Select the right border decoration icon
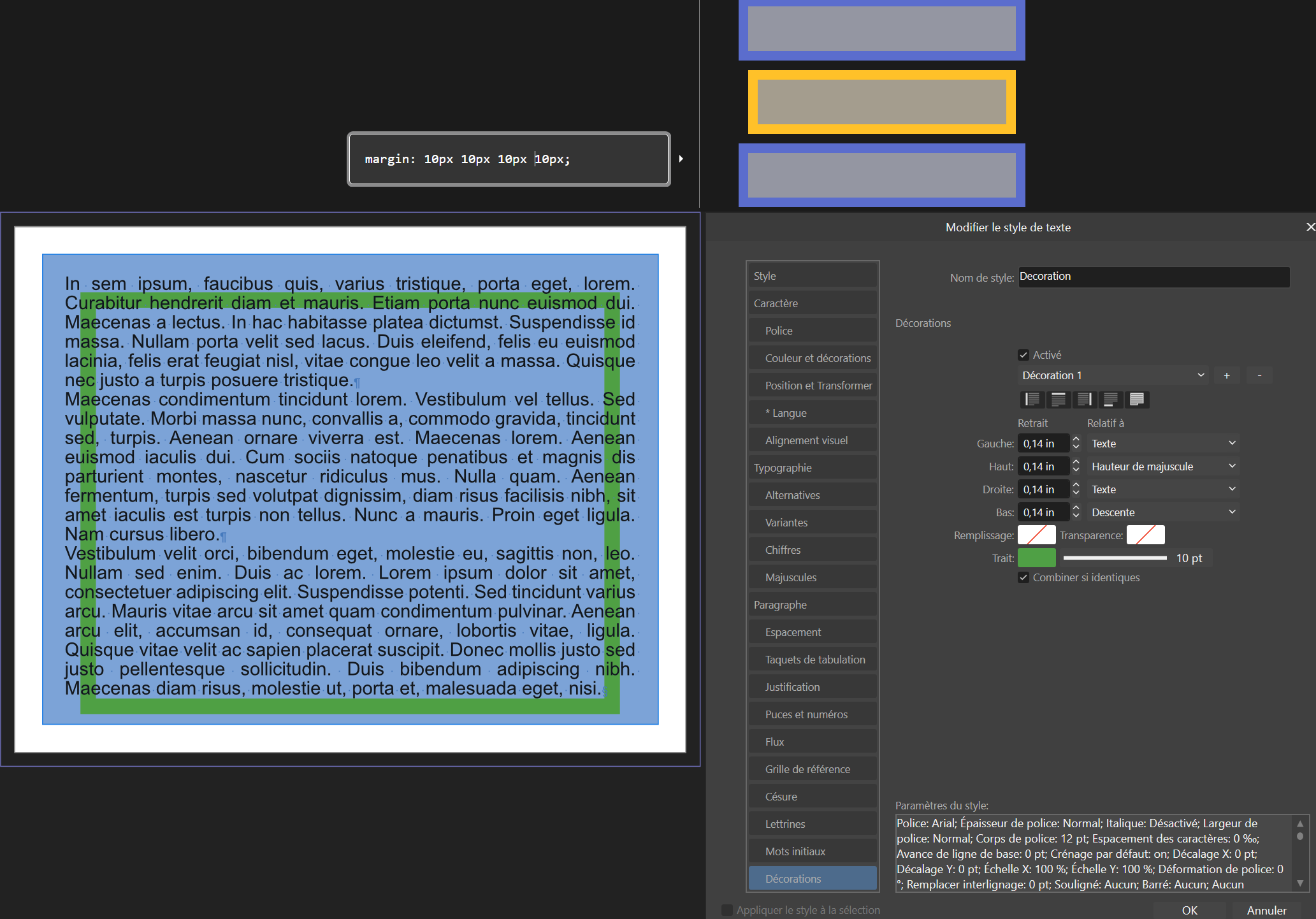The image size is (1316, 919). point(1085,400)
